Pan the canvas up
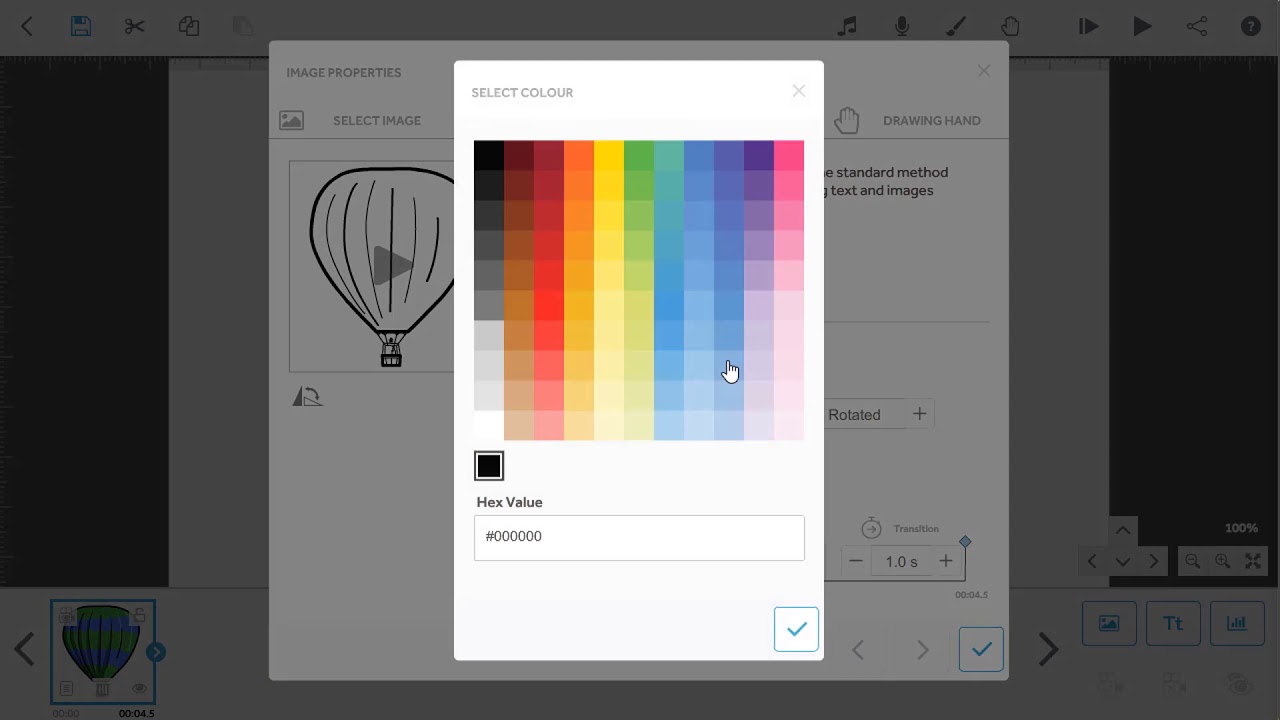Screen dimensions: 1280x720 tap(1122, 531)
